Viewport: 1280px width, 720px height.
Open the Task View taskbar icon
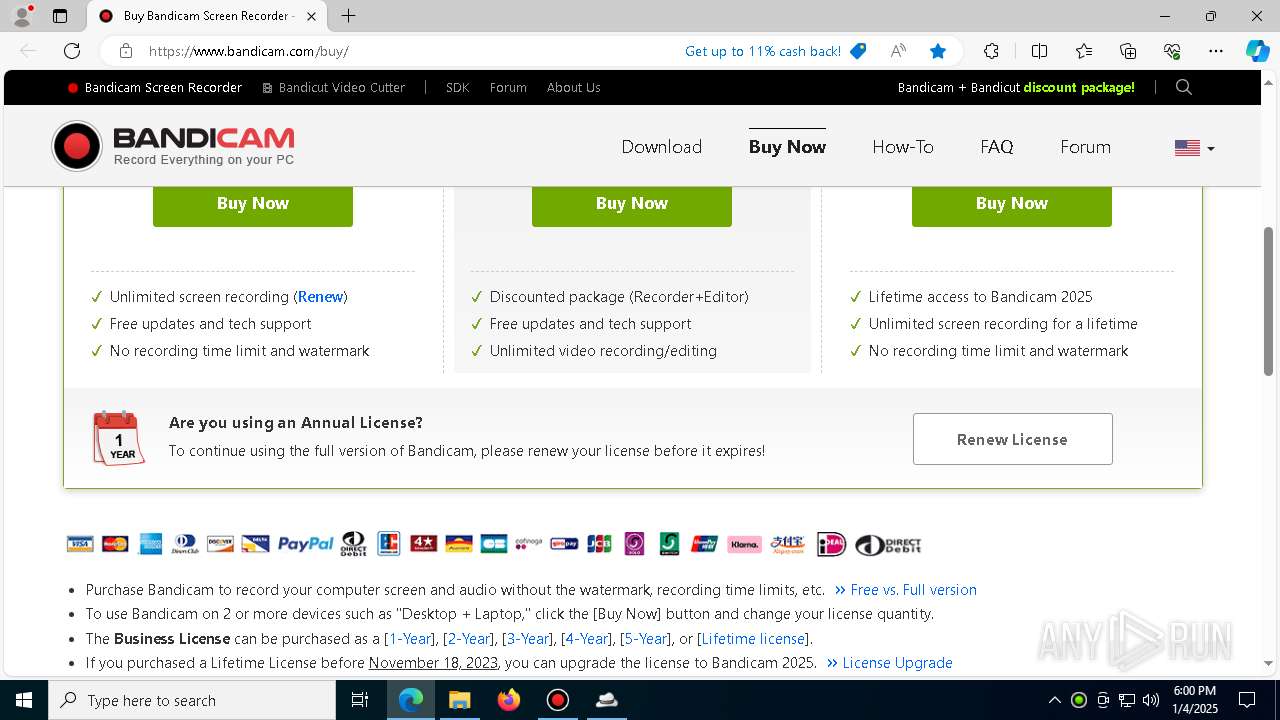(x=360, y=700)
